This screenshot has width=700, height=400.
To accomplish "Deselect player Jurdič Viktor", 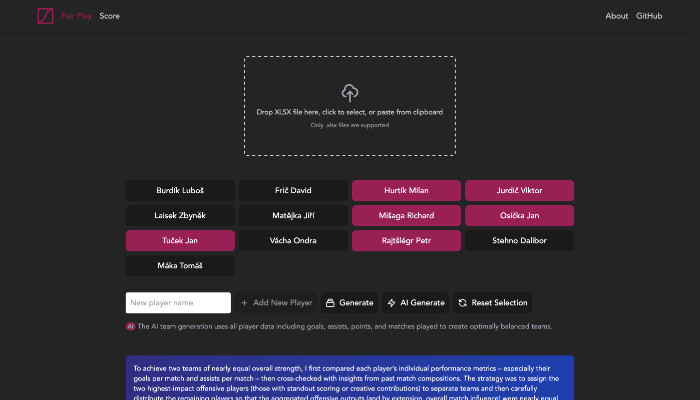I will pyautogui.click(x=520, y=190).
